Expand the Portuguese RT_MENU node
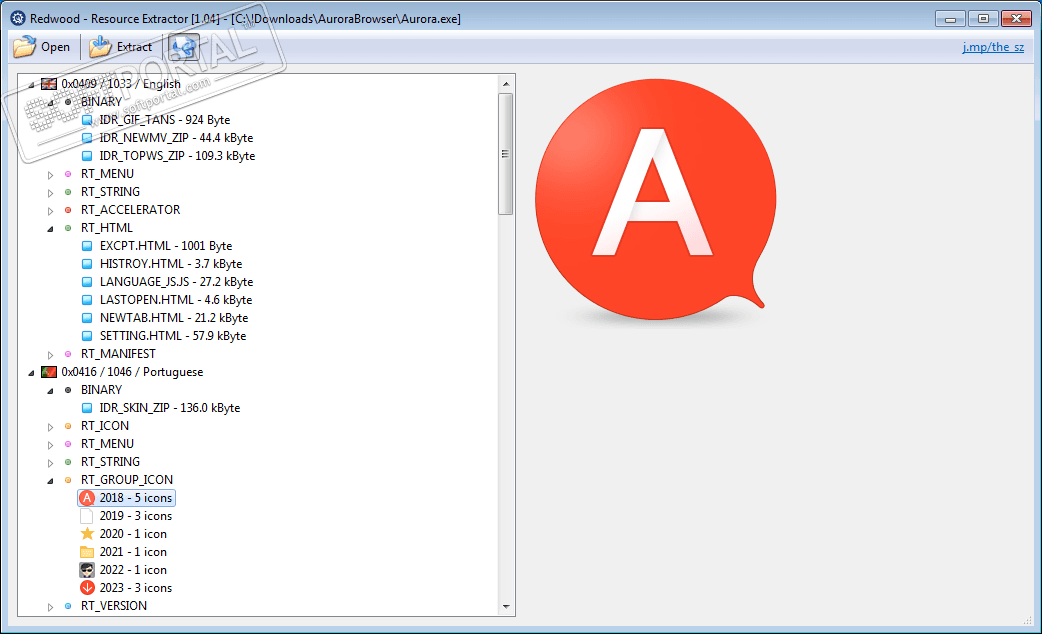1042x634 pixels. click(x=51, y=445)
